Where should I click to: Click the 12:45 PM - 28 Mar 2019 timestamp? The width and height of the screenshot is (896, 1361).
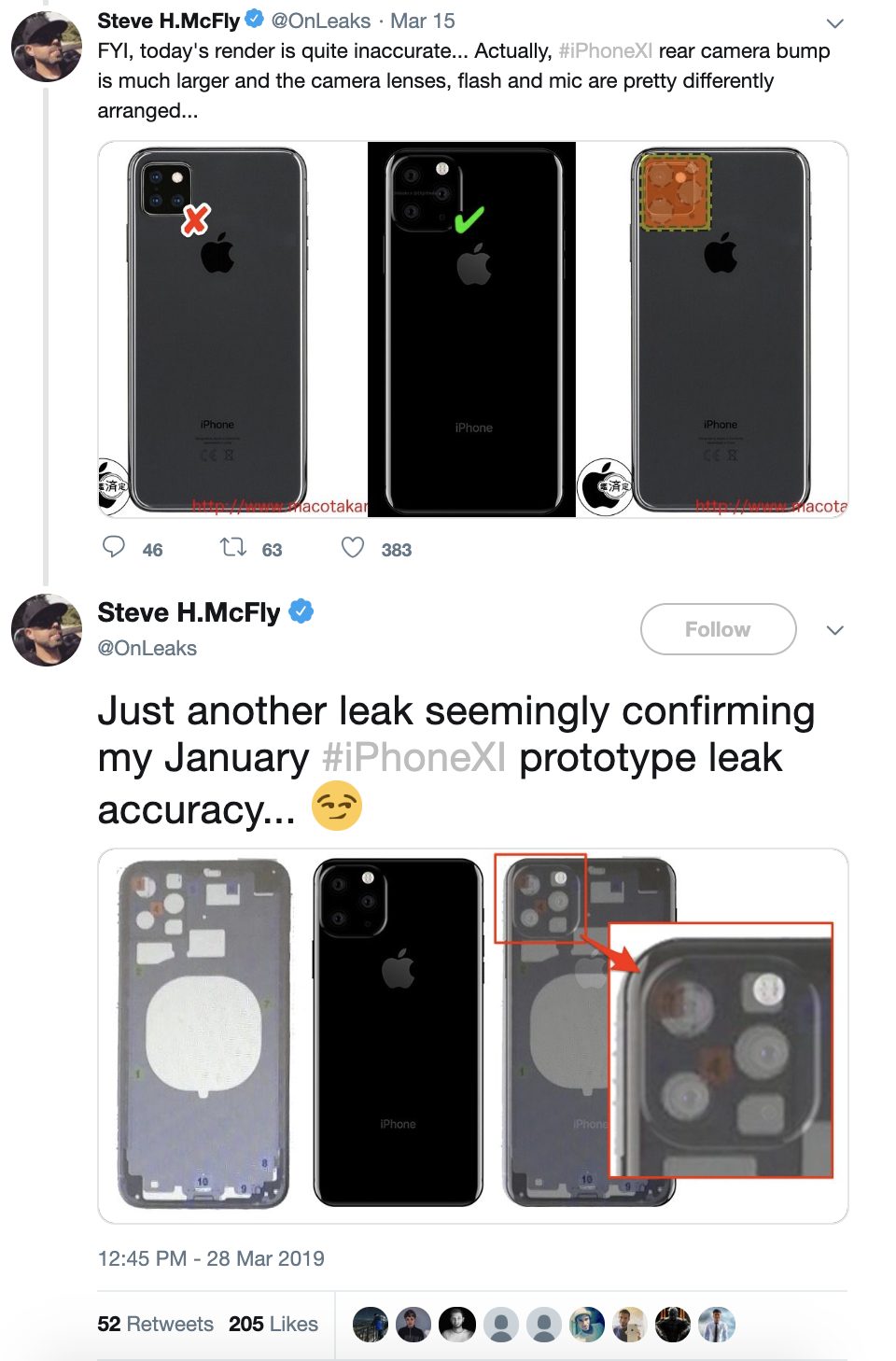tap(211, 1258)
